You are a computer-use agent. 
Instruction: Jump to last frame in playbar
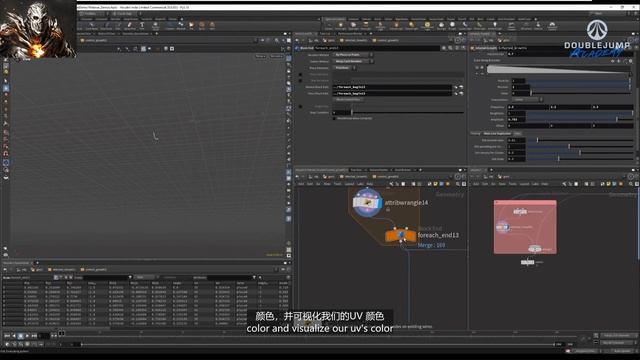(x=34, y=336)
